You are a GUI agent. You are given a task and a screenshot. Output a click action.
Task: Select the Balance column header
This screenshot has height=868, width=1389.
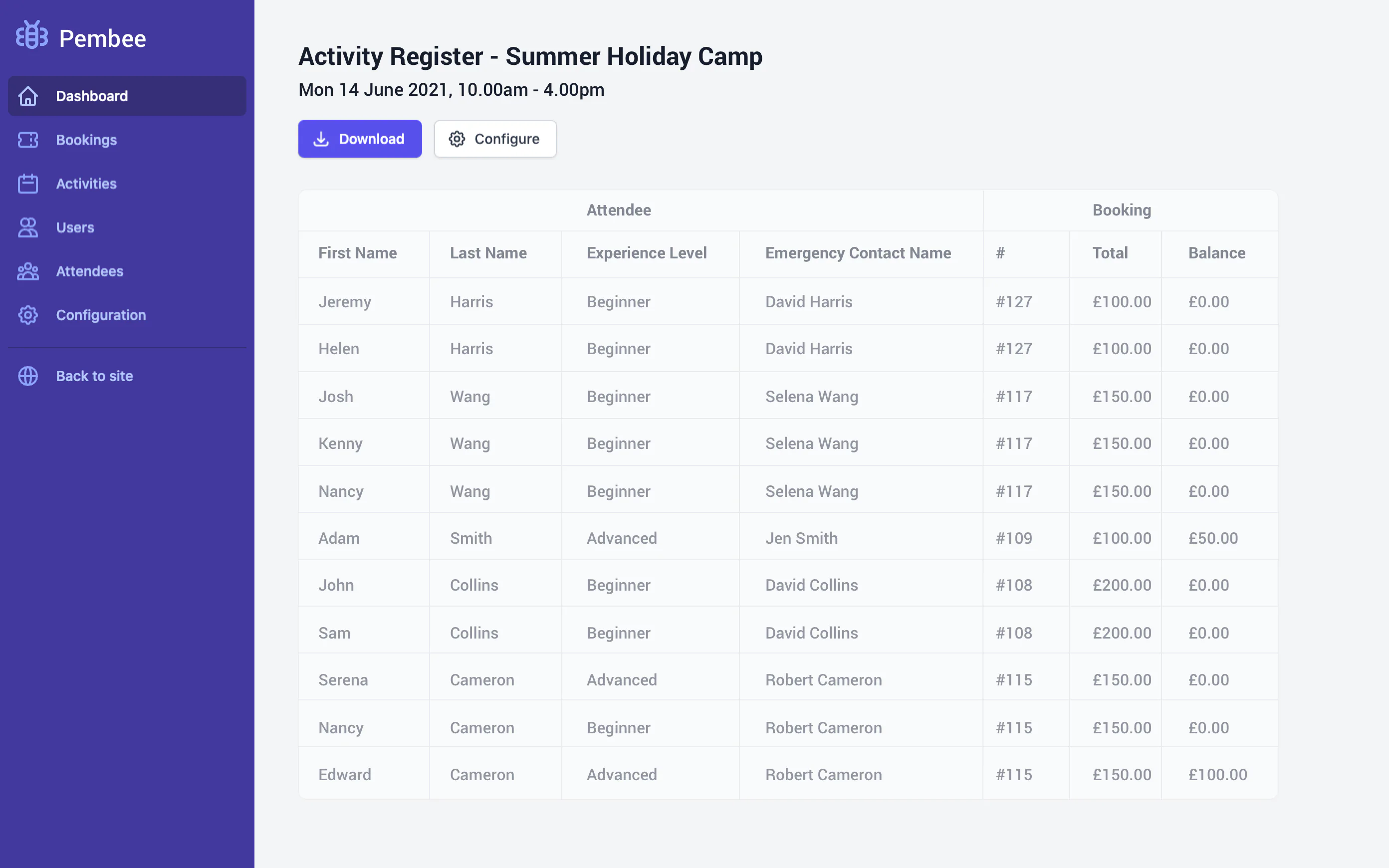1216,253
